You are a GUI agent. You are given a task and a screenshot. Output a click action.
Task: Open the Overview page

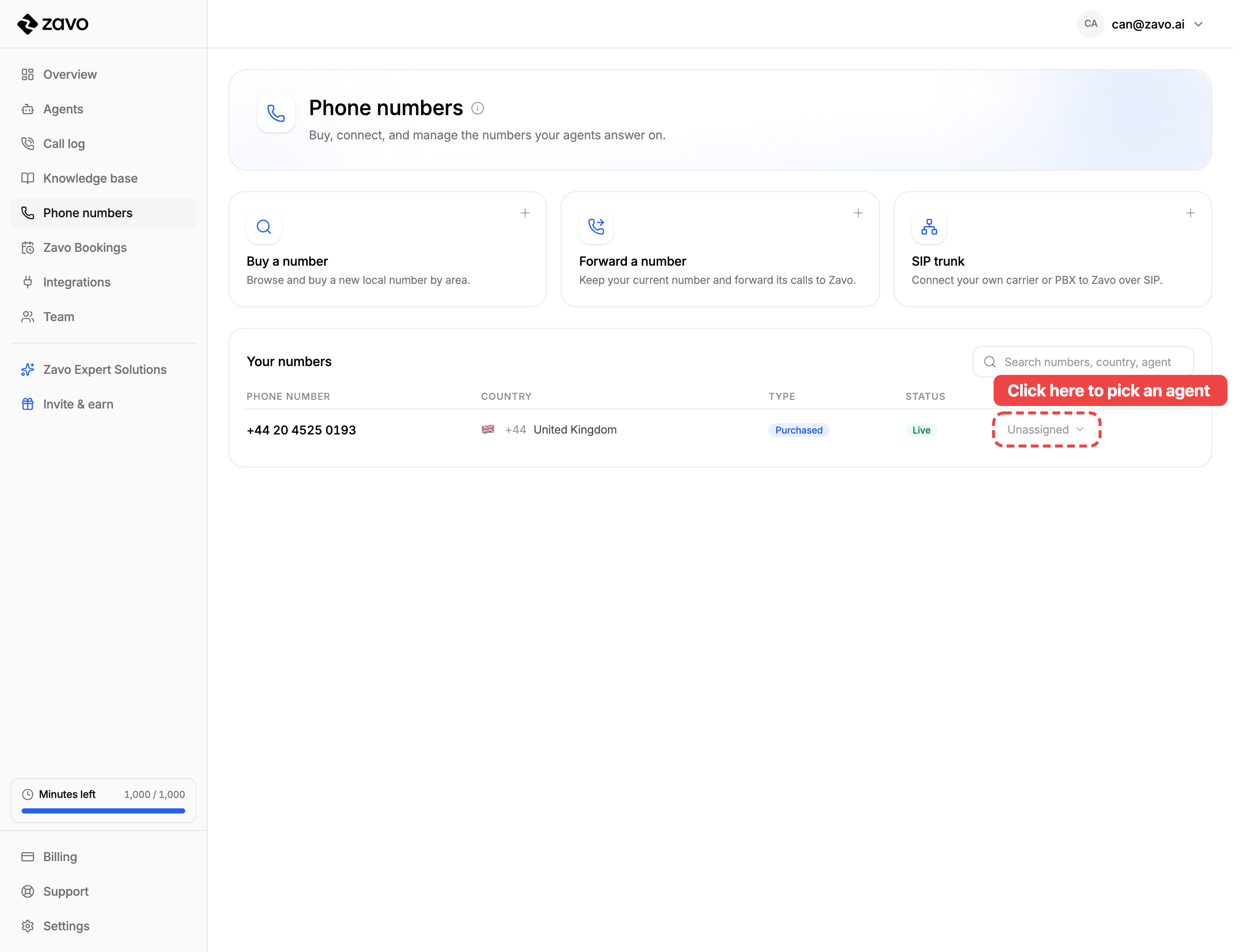click(x=104, y=75)
